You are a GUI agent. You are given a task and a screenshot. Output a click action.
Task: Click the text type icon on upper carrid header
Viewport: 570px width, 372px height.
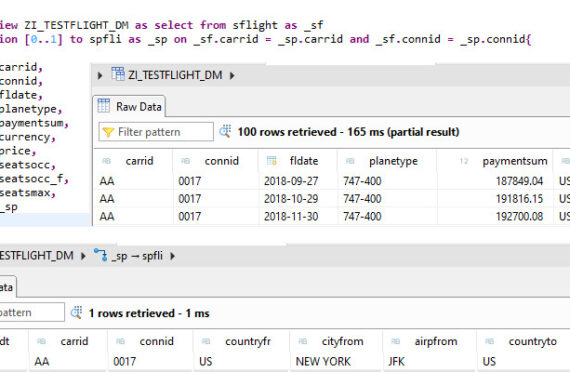tap(106, 161)
